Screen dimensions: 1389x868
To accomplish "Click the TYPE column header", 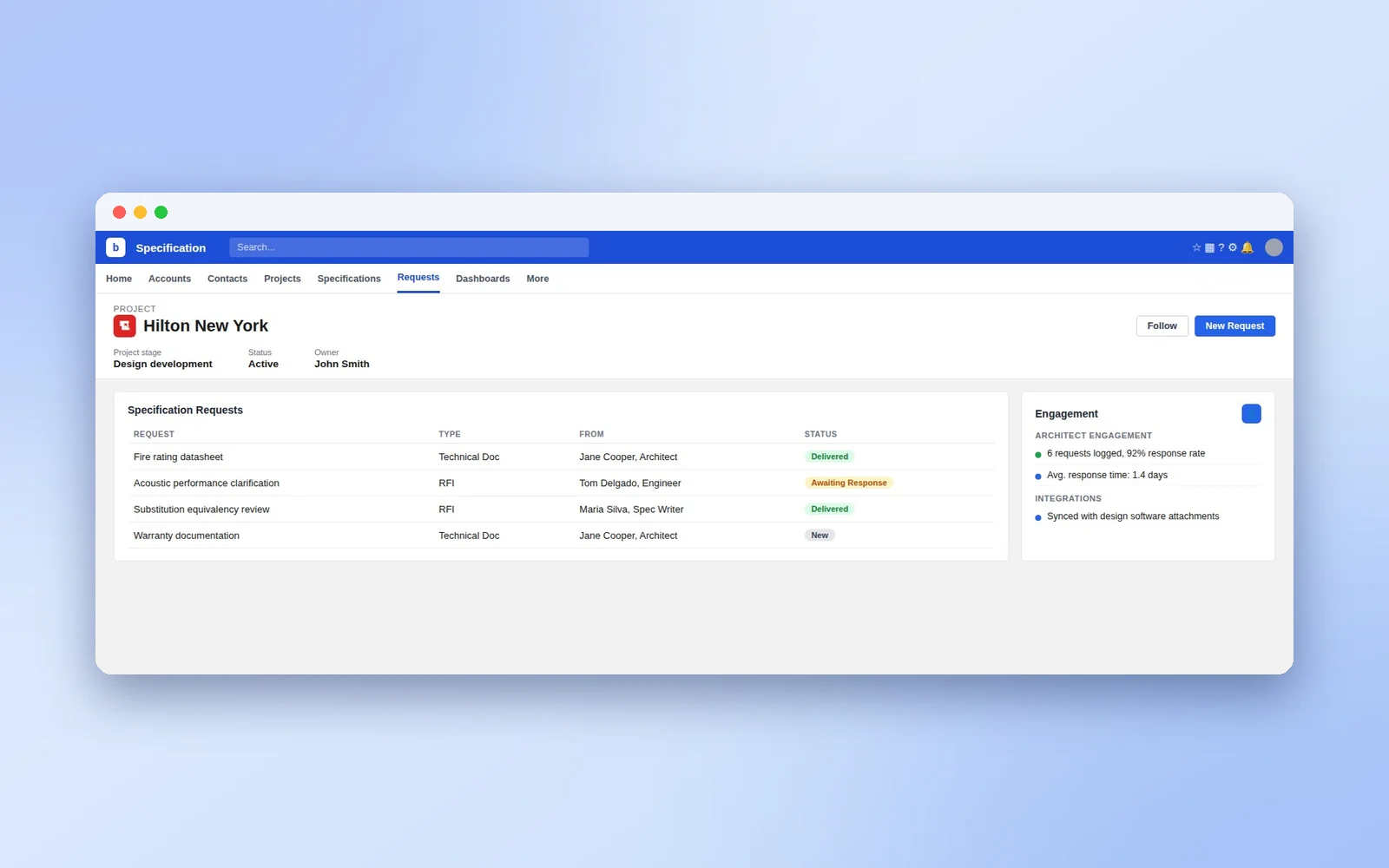I will pyautogui.click(x=450, y=434).
